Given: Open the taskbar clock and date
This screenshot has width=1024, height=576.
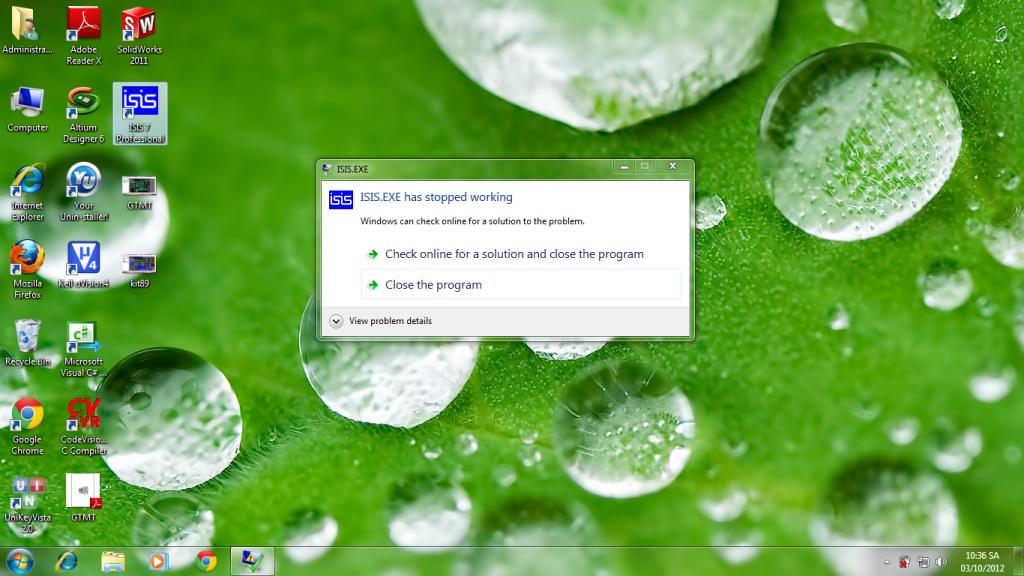Looking at the screenshot, I should 982,562.
